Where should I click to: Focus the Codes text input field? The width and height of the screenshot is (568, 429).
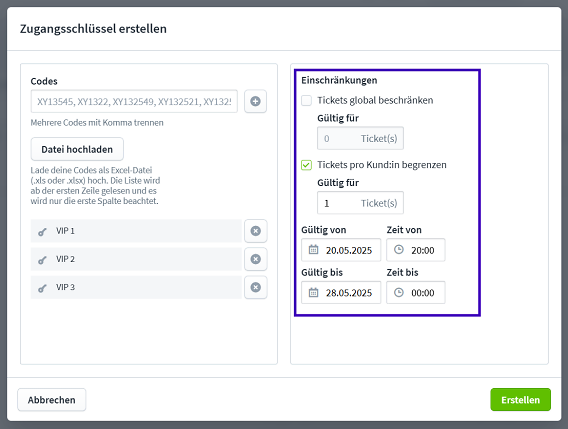click(134, 101)
